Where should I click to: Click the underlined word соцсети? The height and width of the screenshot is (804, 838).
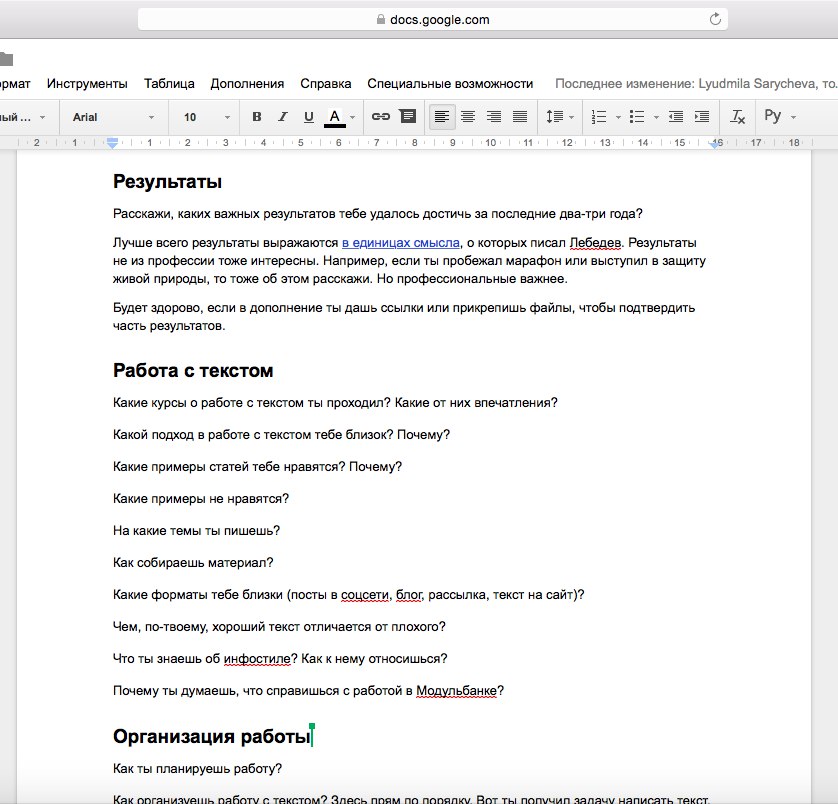click(x=364, y=594)
